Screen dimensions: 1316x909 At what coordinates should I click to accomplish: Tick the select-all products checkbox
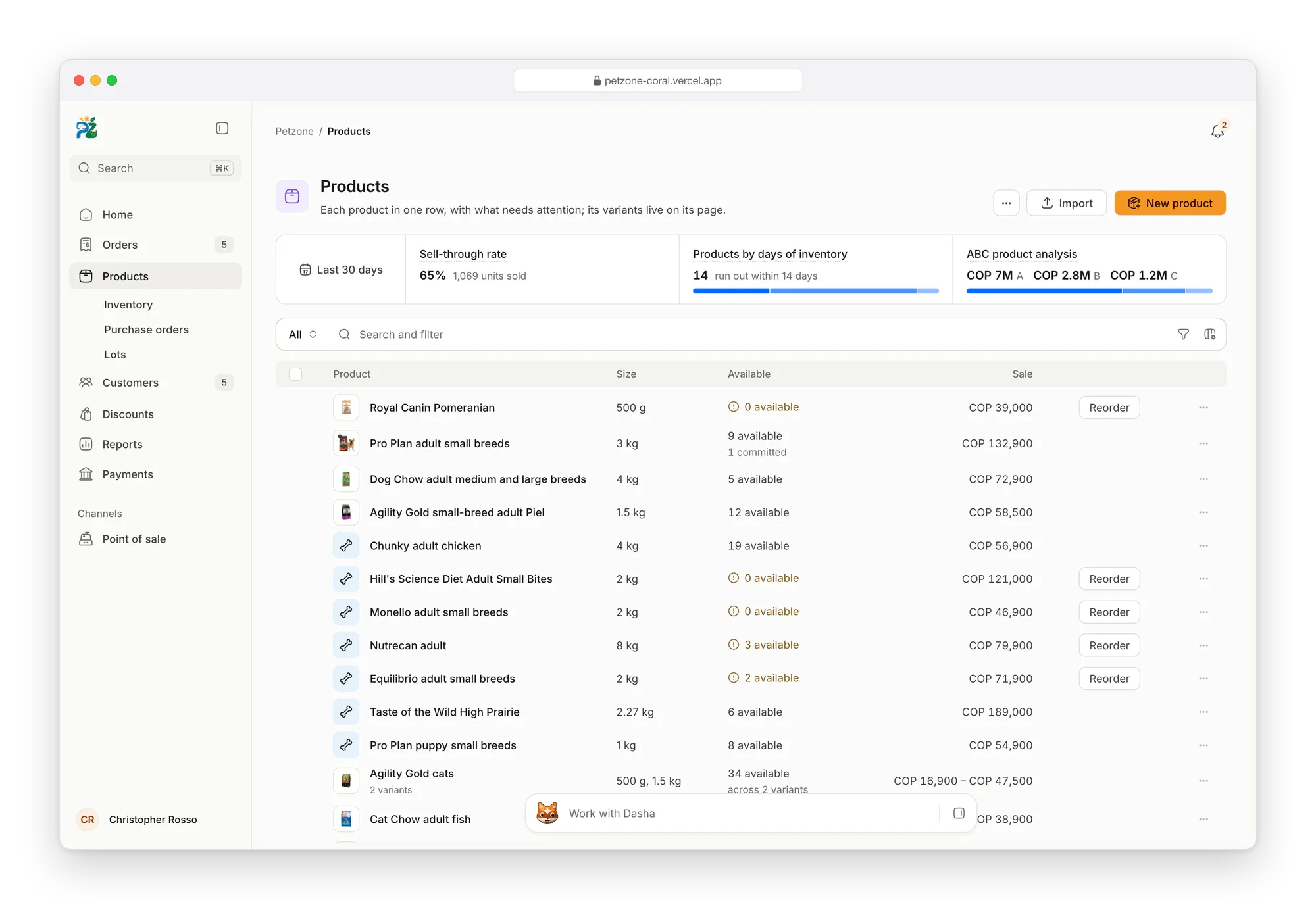coord(295,374)
